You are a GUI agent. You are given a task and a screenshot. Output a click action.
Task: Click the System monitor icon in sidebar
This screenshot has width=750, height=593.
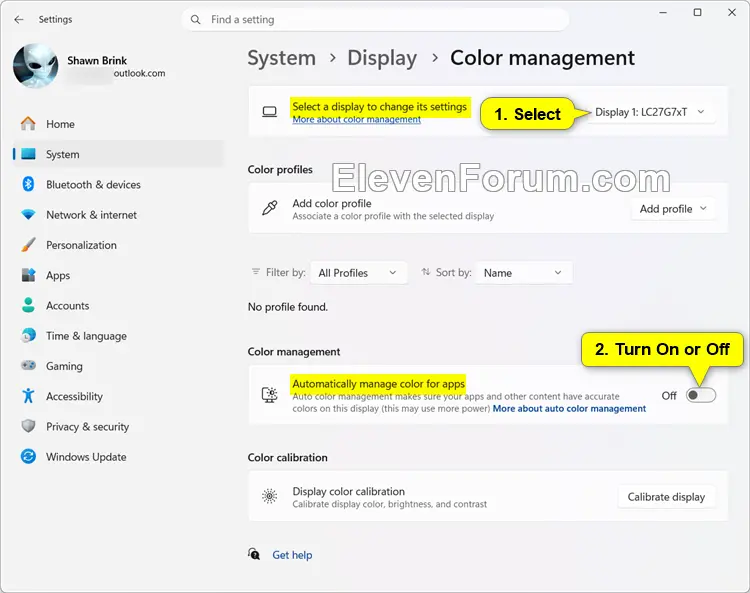pos(28,154)
